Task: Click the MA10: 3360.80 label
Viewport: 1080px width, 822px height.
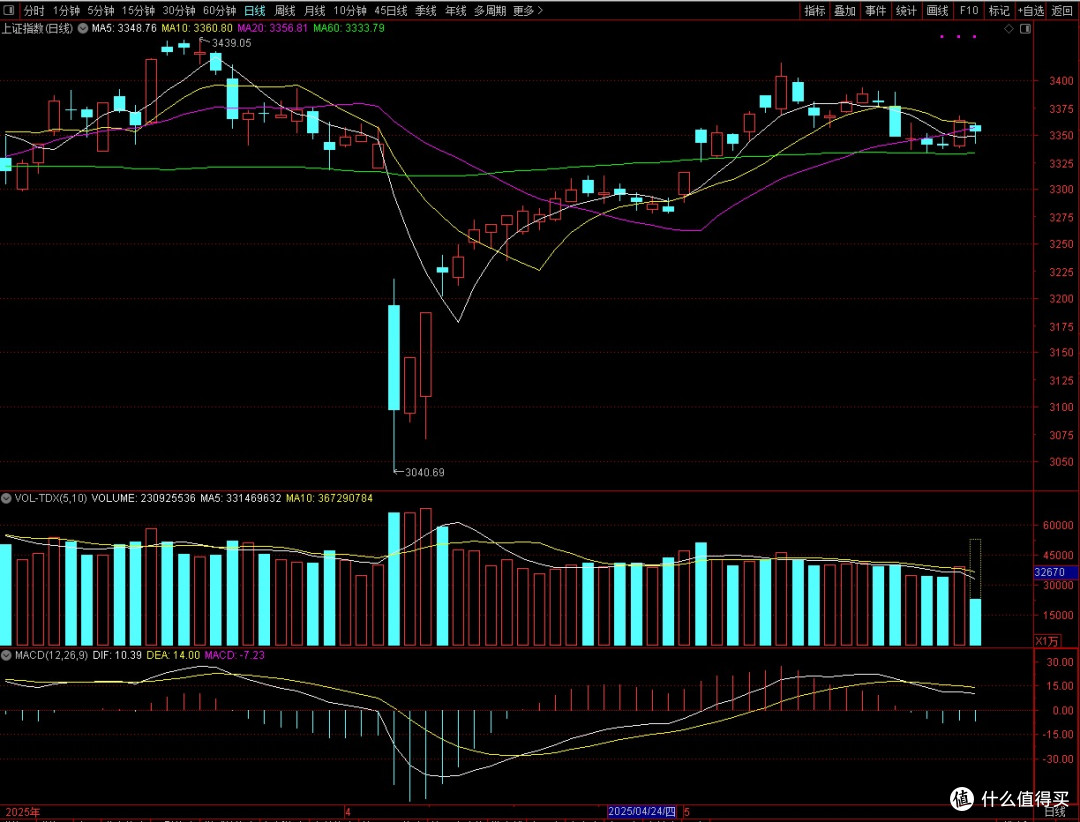Action: (x=197, y=28)
